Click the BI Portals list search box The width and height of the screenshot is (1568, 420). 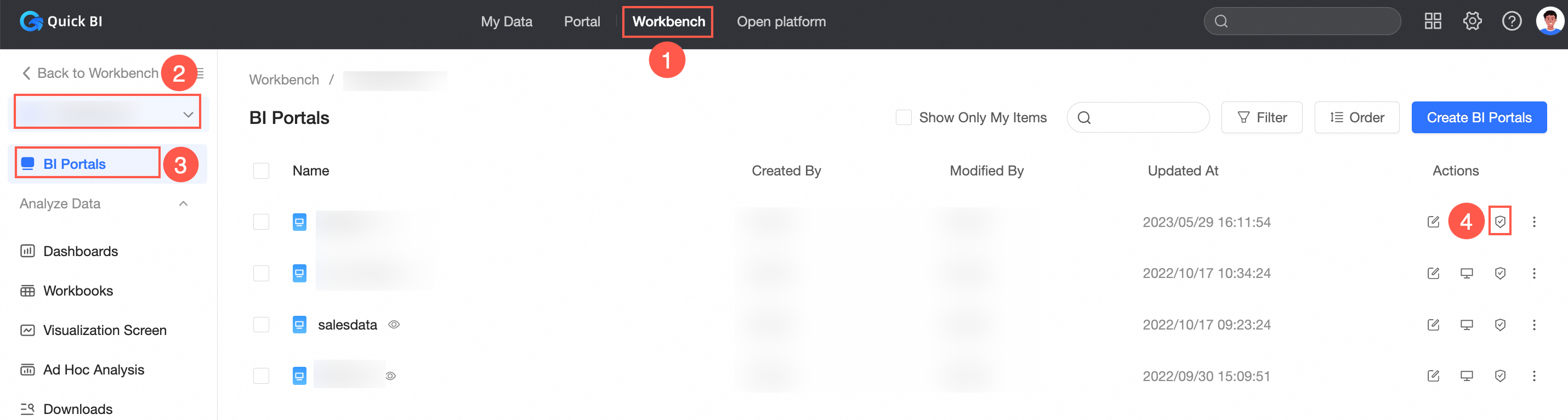pyautogui.click(x=1138, y=117)
